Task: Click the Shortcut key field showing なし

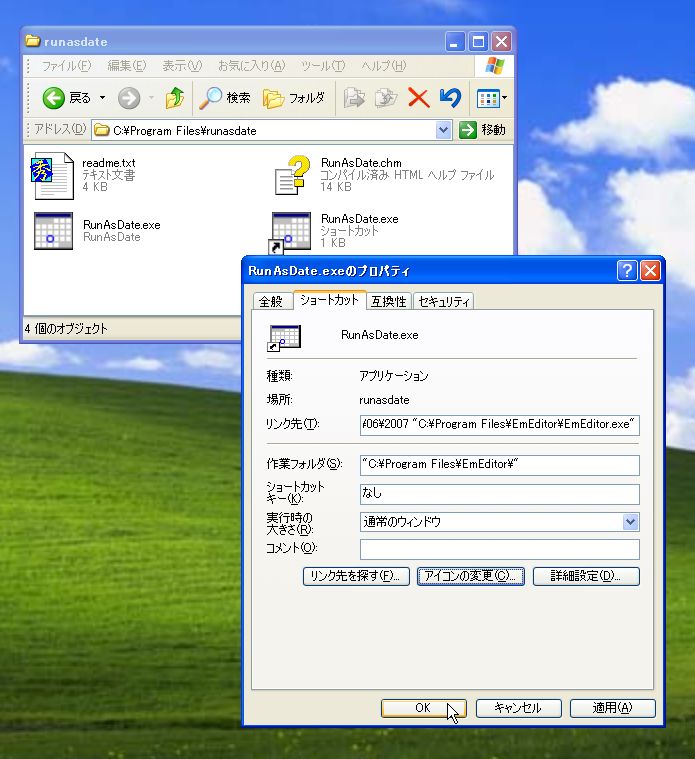Action: tap(499, 494)
